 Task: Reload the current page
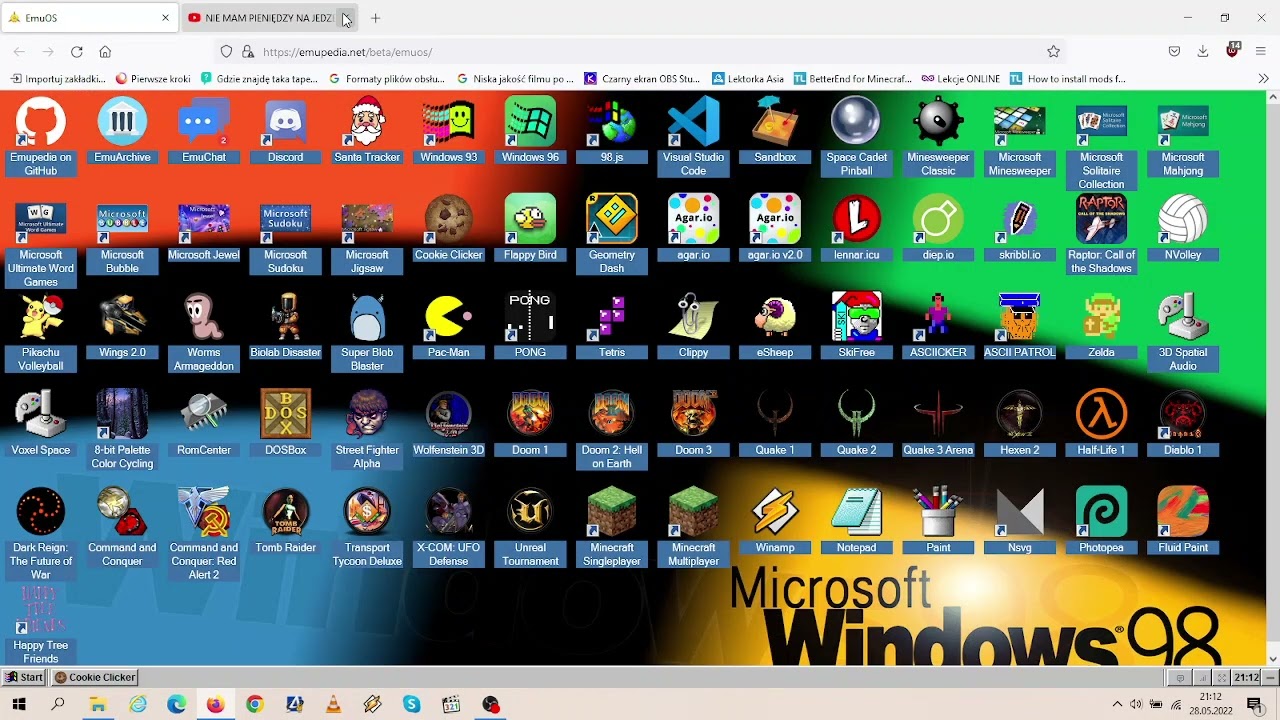click(76, 52)
